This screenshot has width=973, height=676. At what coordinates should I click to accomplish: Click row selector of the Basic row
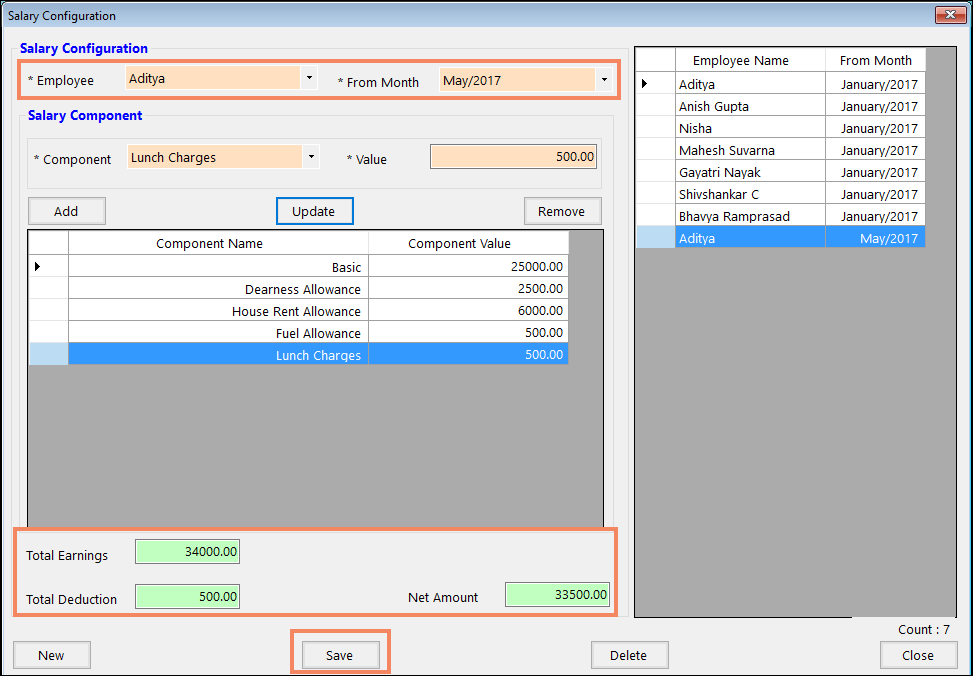pos(48,267)
